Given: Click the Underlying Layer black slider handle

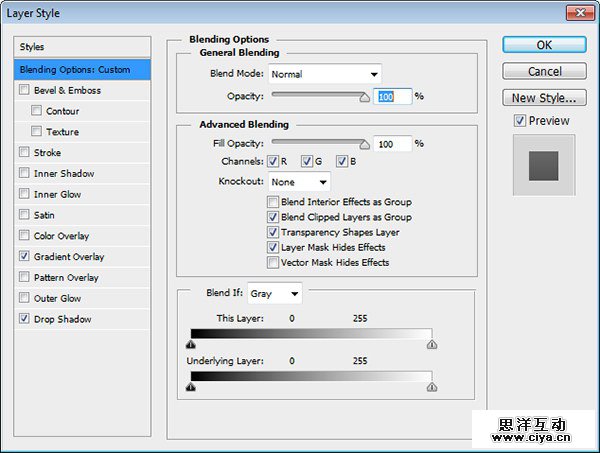Looking at the screenshot, I should click(x=191, y=386).
